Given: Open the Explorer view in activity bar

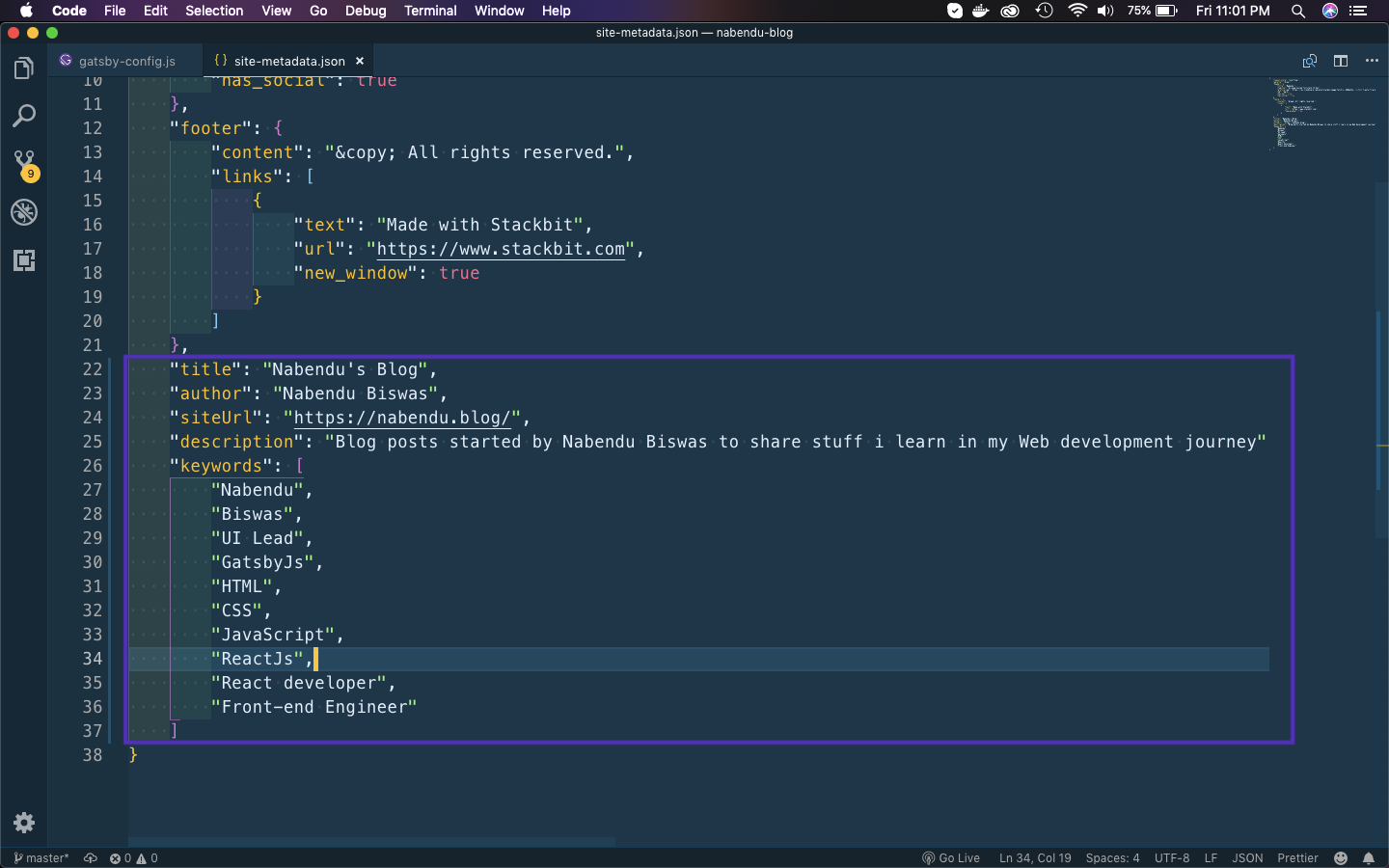Looking at the screenshot, I should tap(24, 68).
